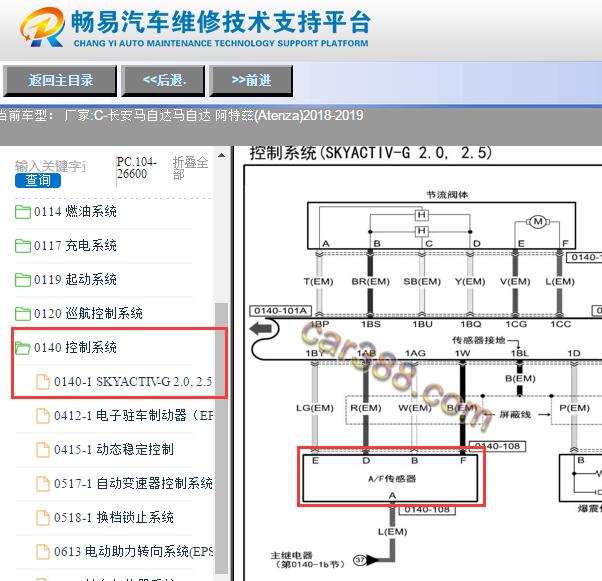This screenshot has width=602, height=581.
Task: Click the 当前车型 vehicle info text
Action: point(182,115)
